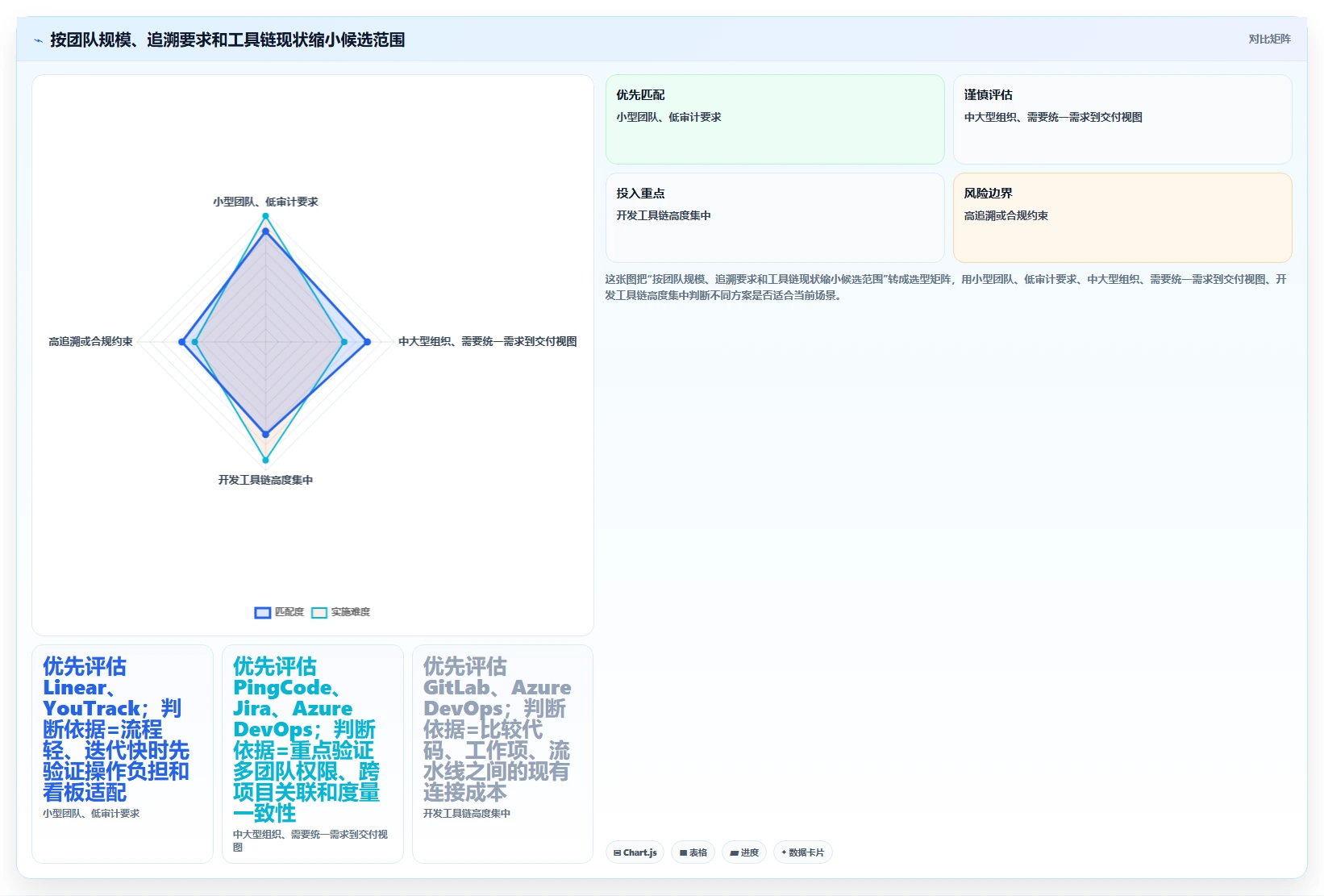Screen dimensions: 1324x896
Task: Click the 进度 tag chip
Action: coord(744,852)
